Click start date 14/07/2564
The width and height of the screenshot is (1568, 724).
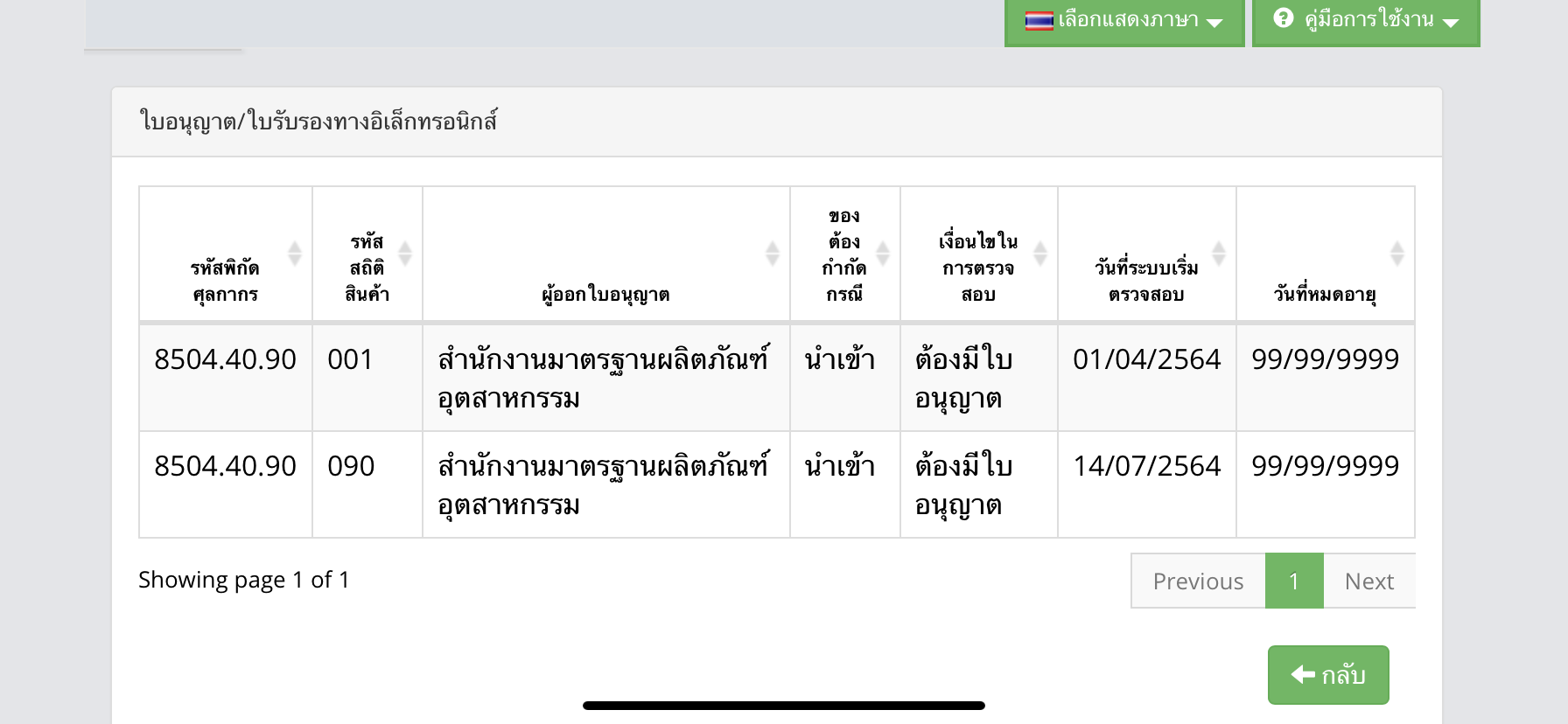(1147, 466)
